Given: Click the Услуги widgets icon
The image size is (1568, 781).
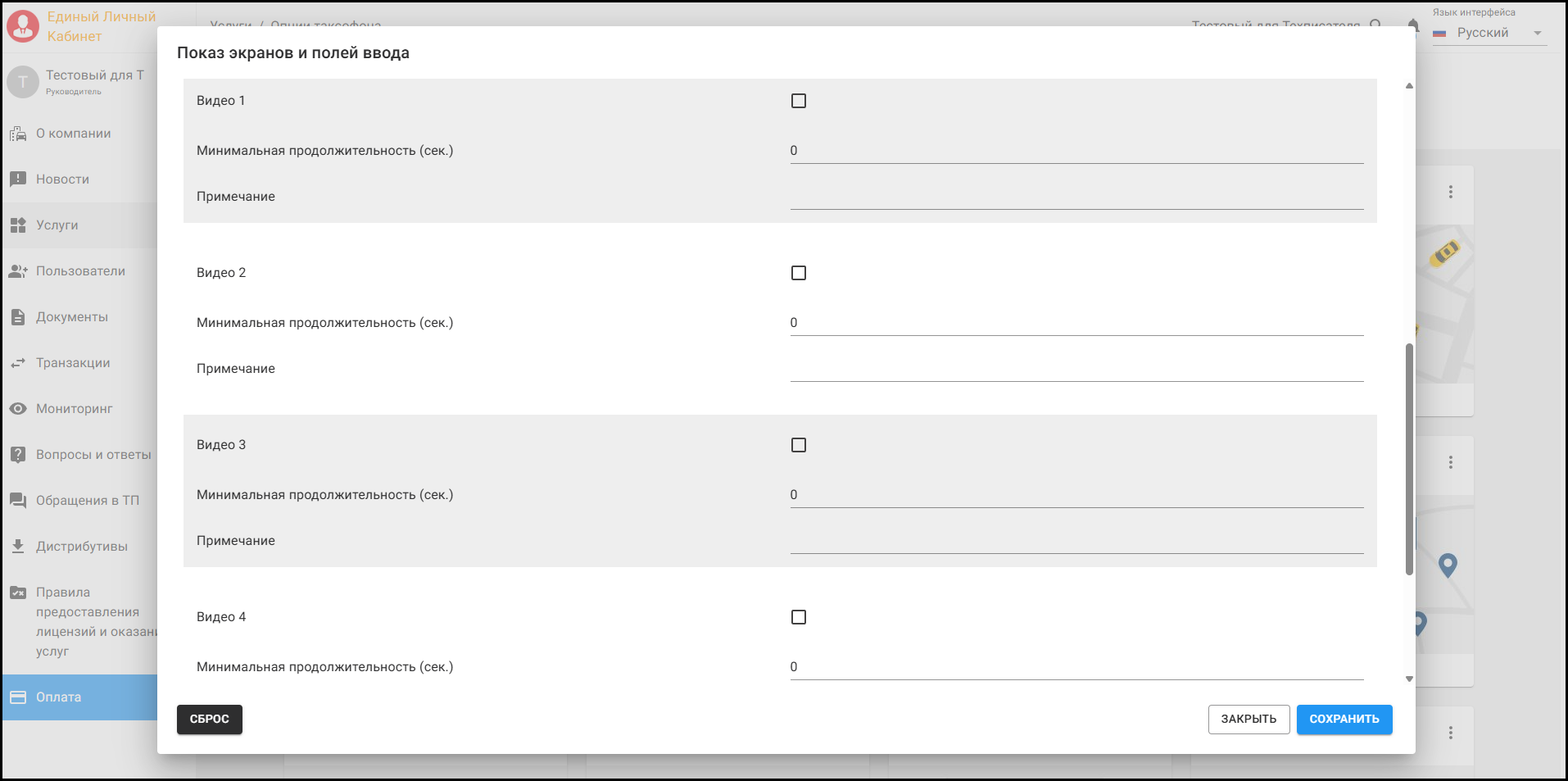Looking at the screenshot, I should pyautogui.click(x=18, y=225).
